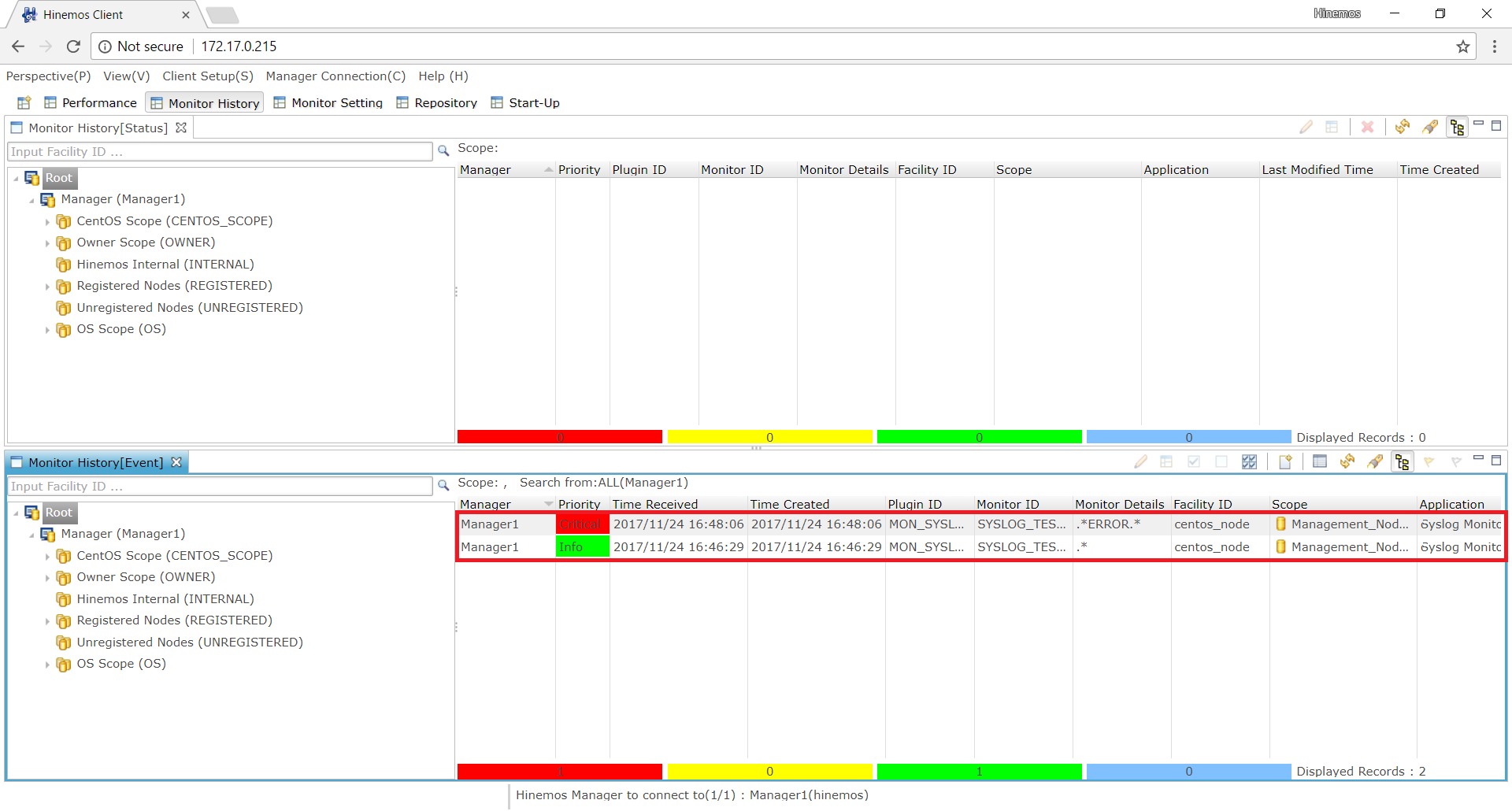Open the View(V) menu

click(x=126, y=76)
